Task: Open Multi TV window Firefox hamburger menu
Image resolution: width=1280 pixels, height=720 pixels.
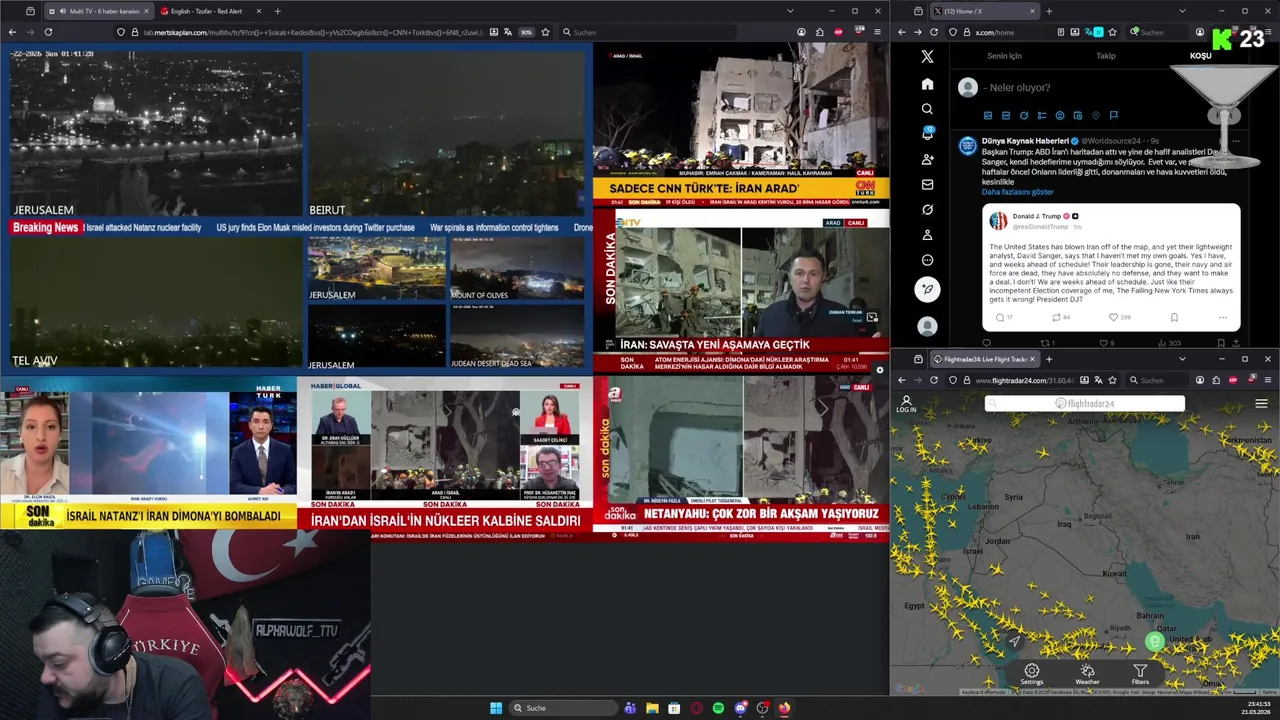Action: tap(877, 32)
